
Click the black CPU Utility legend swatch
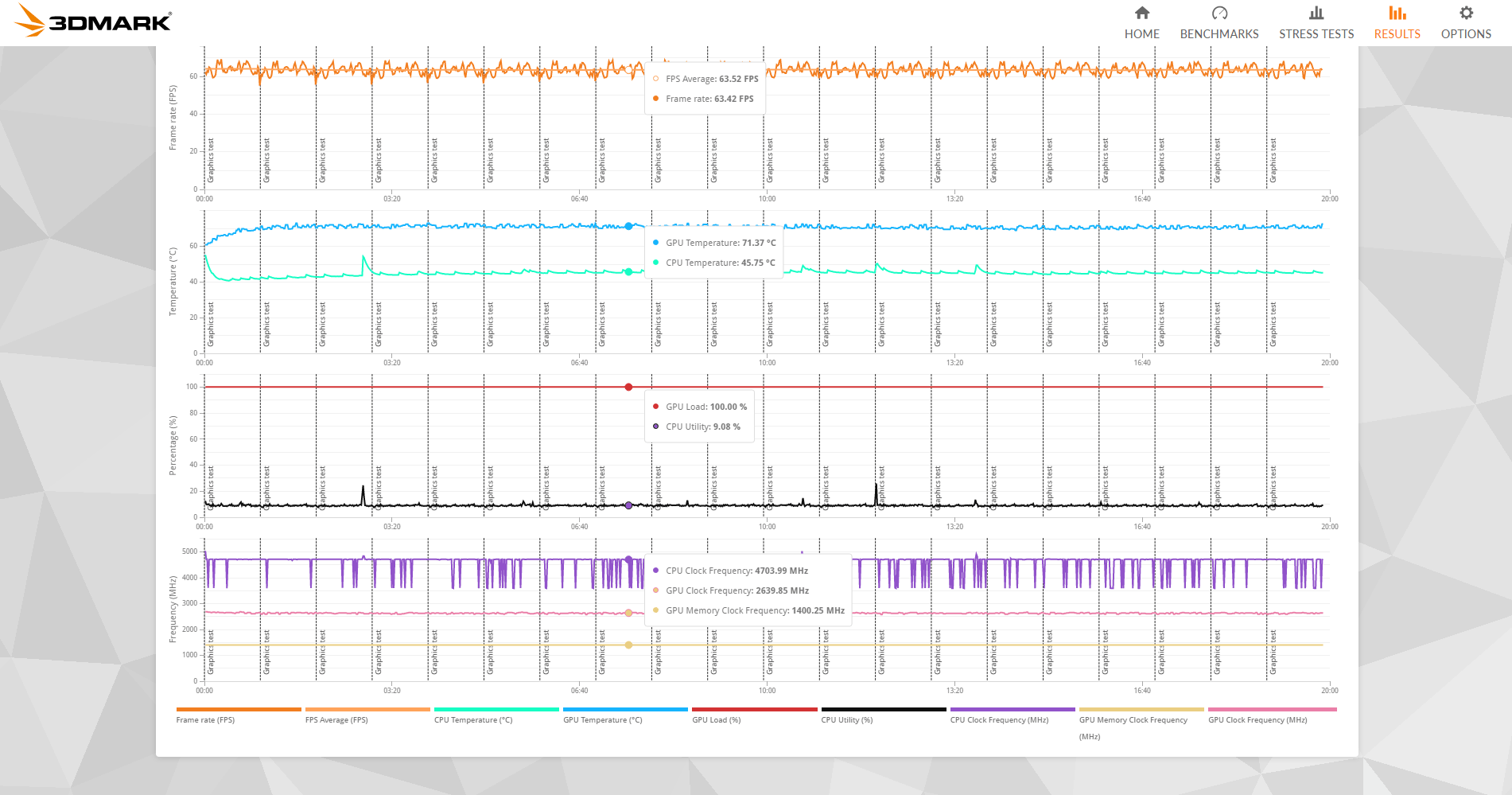(884, 709)
